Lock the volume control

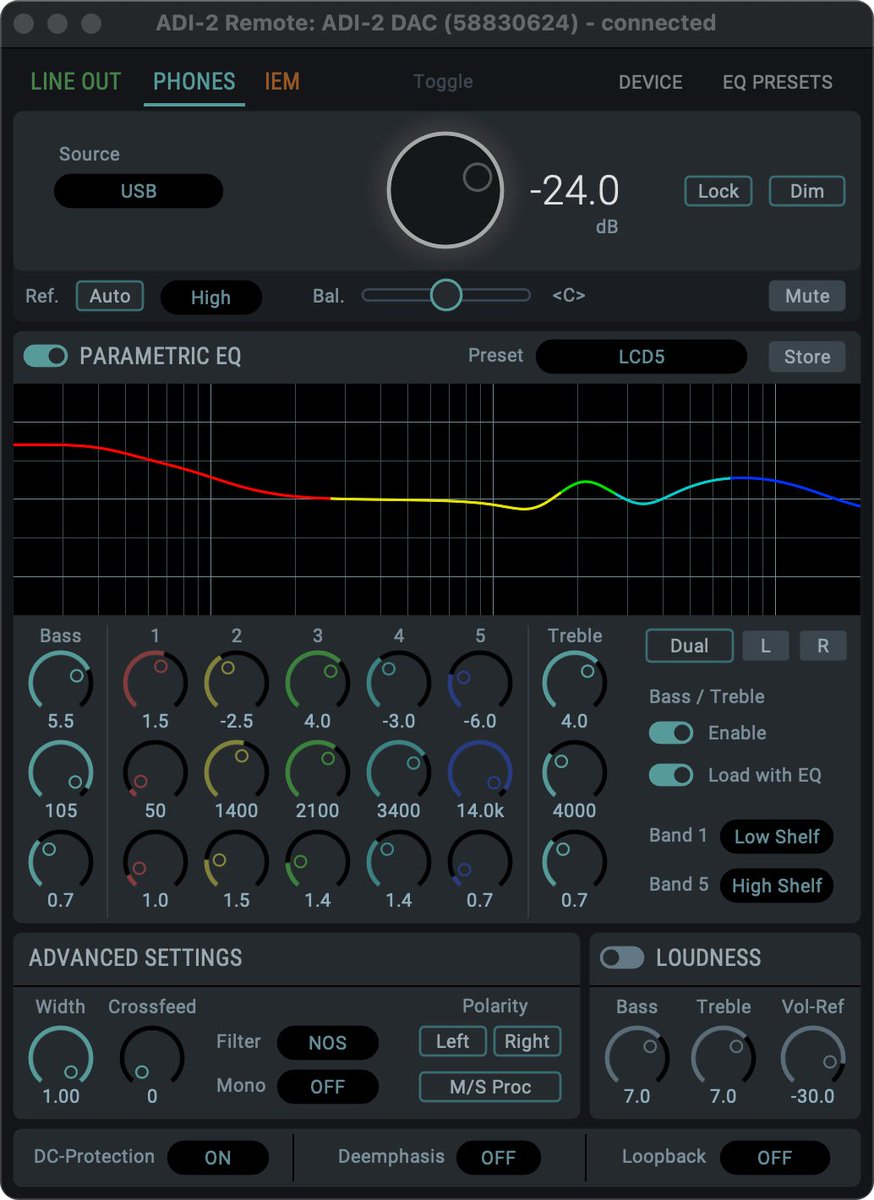click(718, 191)
